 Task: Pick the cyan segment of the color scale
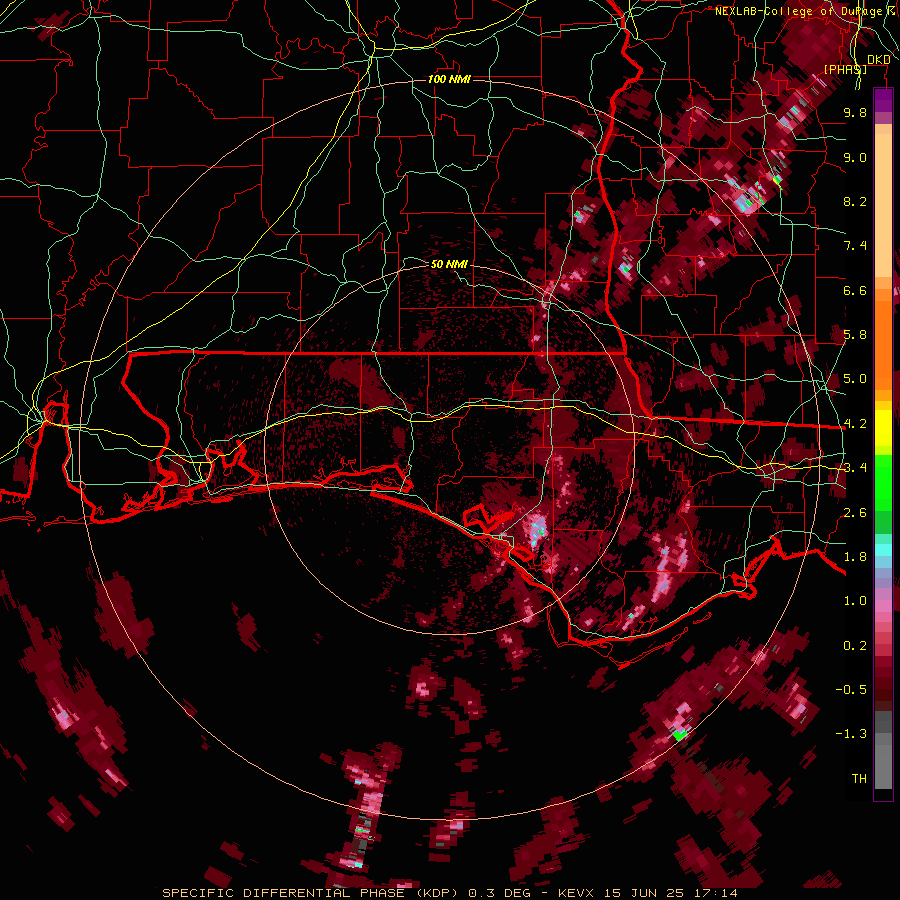pyautogui.click(x=883, y=550)
